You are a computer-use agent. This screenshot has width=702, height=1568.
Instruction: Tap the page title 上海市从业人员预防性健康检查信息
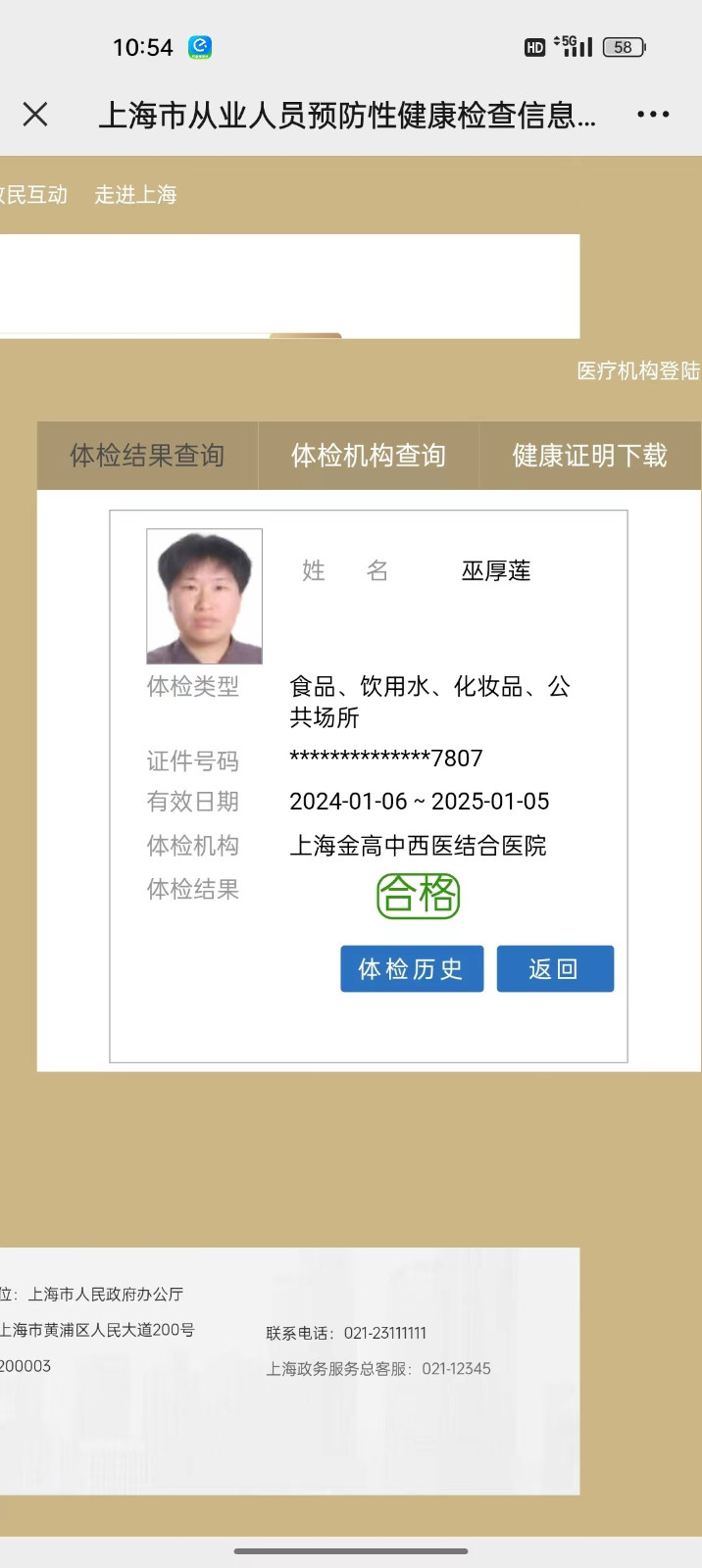coord(347,116)
